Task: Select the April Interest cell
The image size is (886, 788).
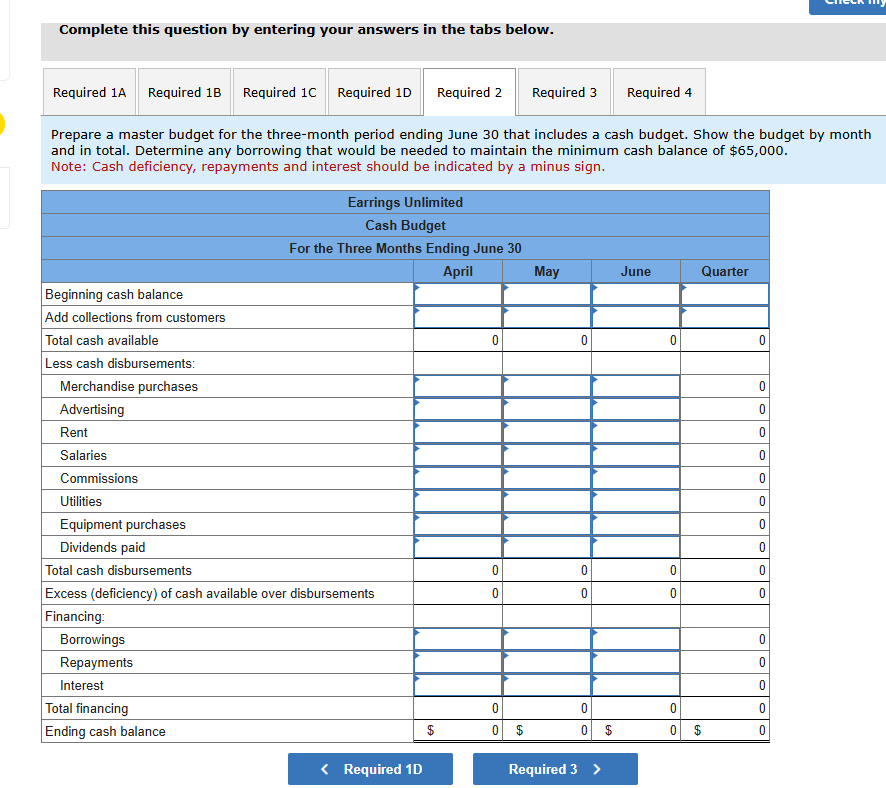Action: pyautogui.click(x=458, y=685)
